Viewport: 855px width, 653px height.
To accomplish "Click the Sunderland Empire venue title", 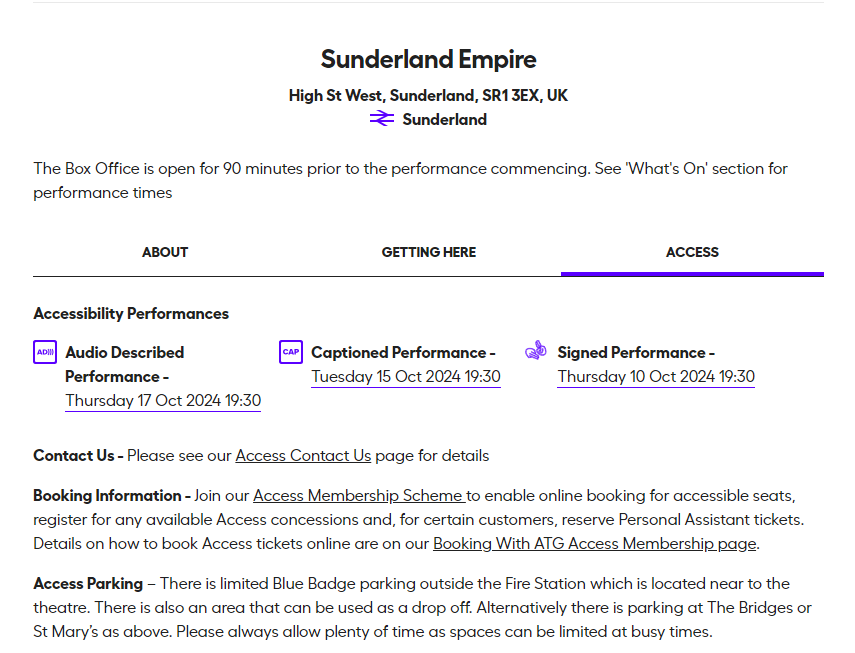I will point(428,59).
